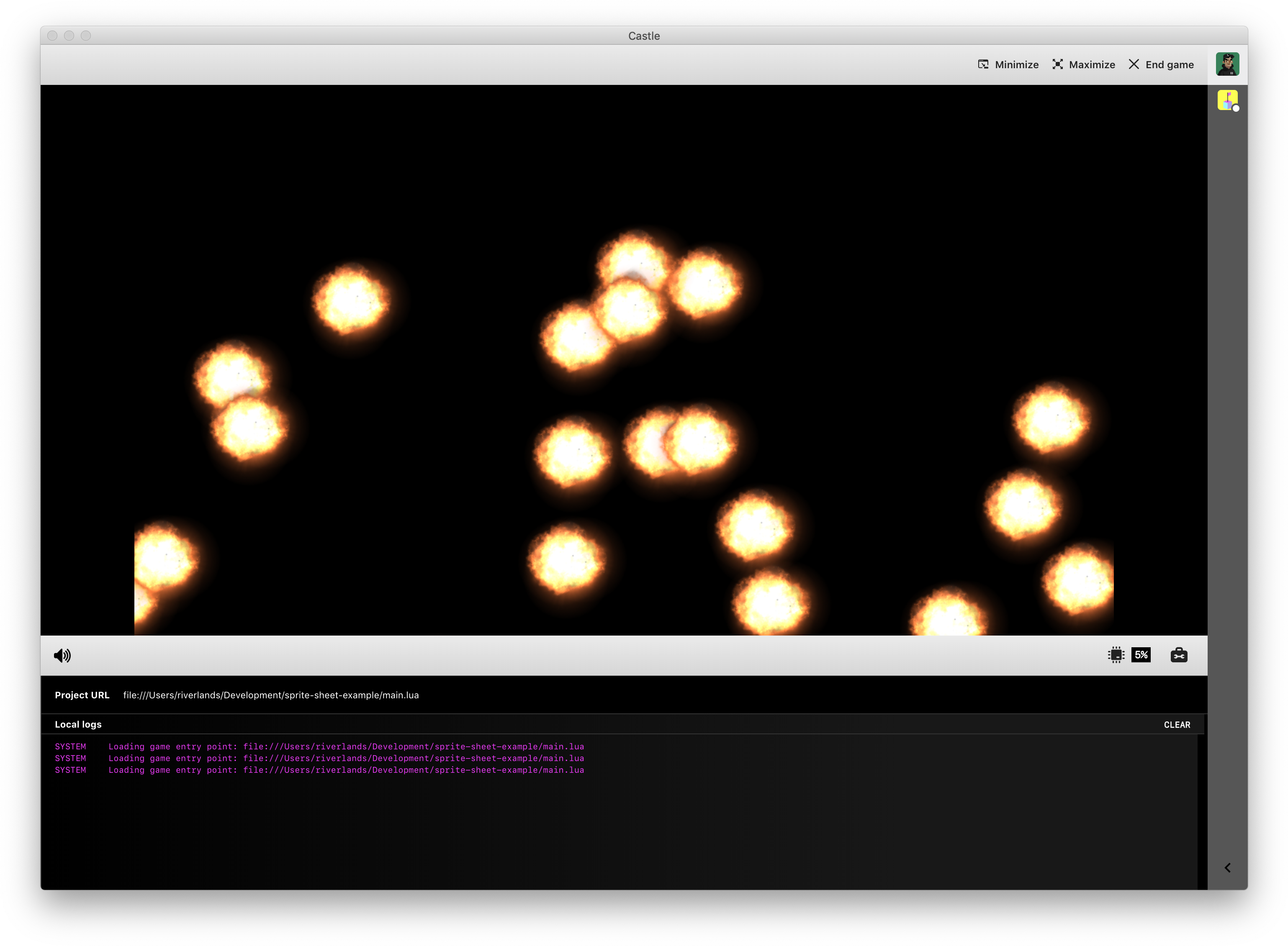
Task: Select the second SYSTEM loading log line
Action: pyautogui.click(x=319, y=758)
